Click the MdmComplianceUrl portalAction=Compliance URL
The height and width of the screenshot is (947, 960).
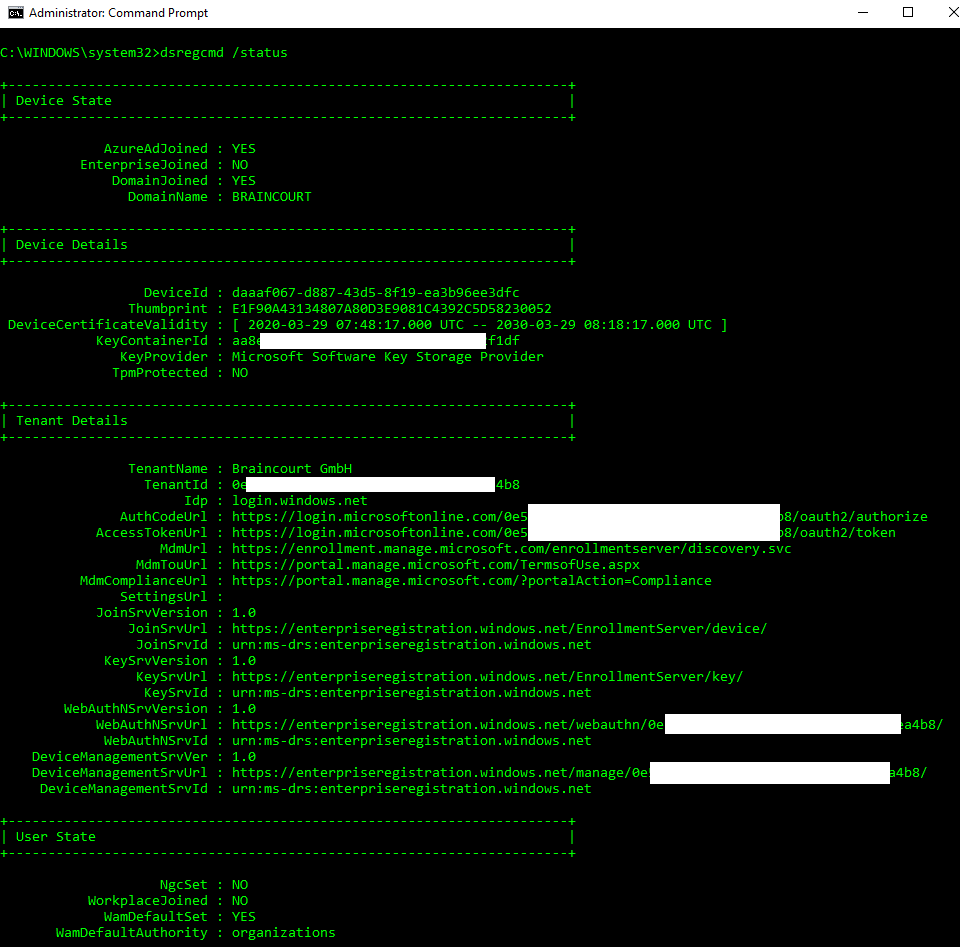tap(472, 580)
